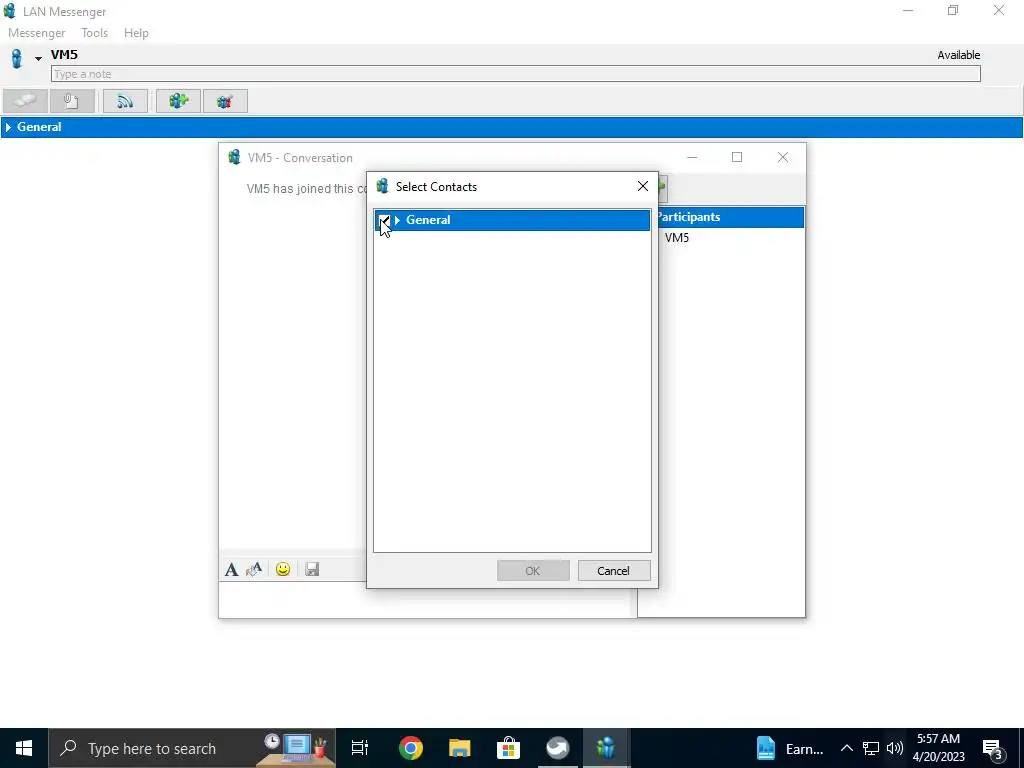Click VM5 user name in main window

click(64, 54)
